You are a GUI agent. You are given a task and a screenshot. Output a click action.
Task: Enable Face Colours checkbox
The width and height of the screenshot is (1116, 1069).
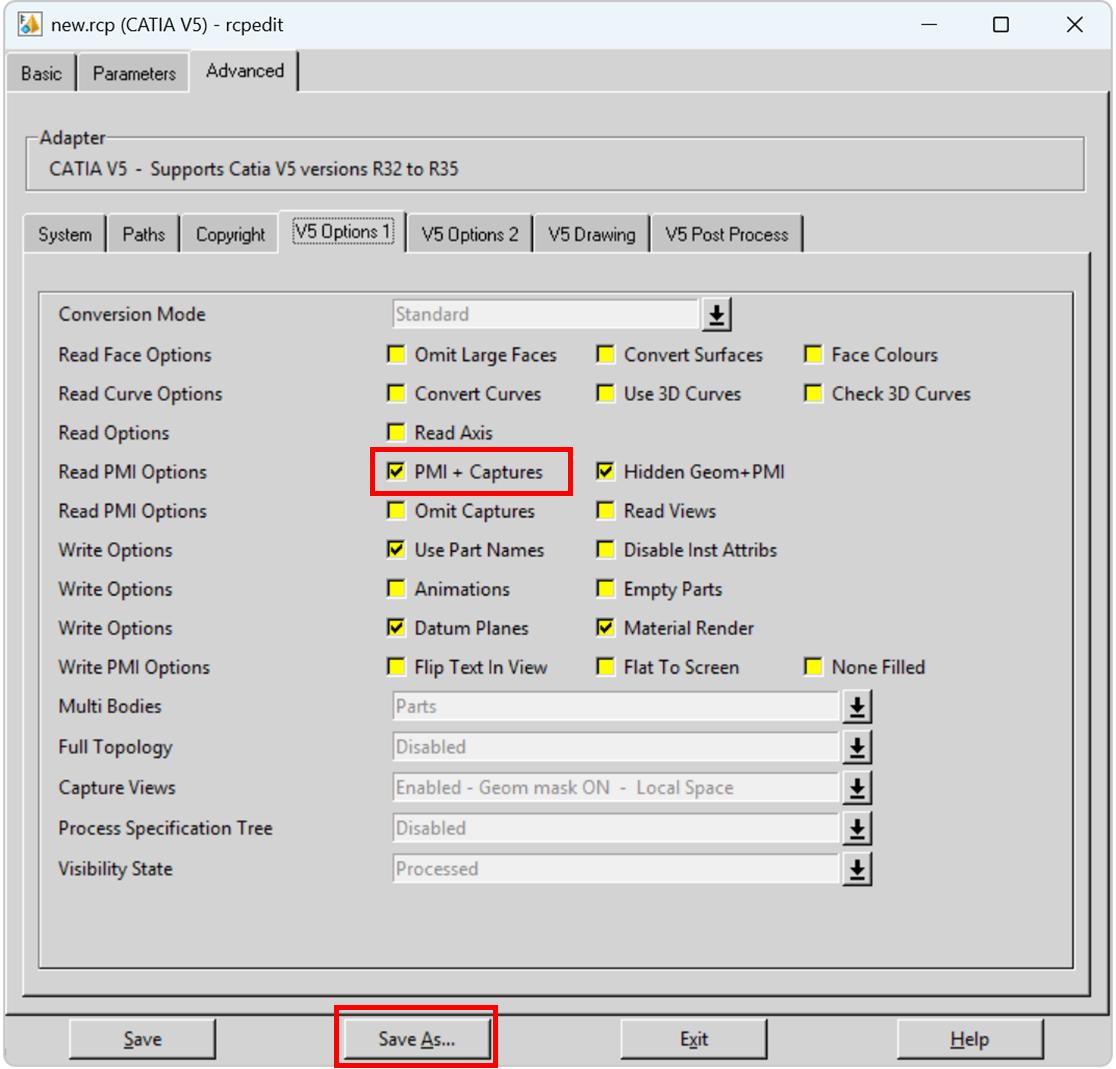click(x=813, y=354)
